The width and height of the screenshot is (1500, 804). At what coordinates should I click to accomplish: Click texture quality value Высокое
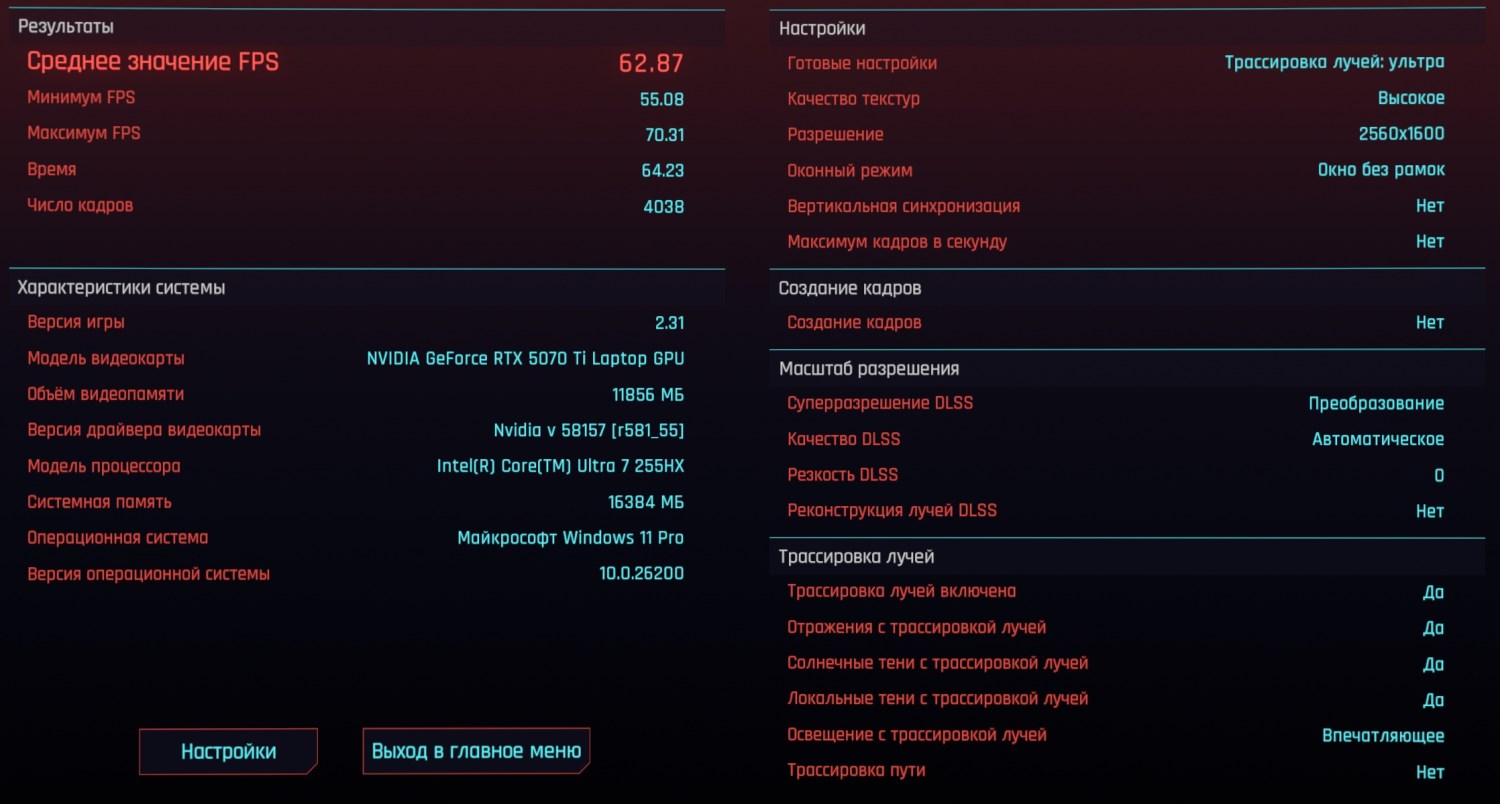coord(1411,99)
